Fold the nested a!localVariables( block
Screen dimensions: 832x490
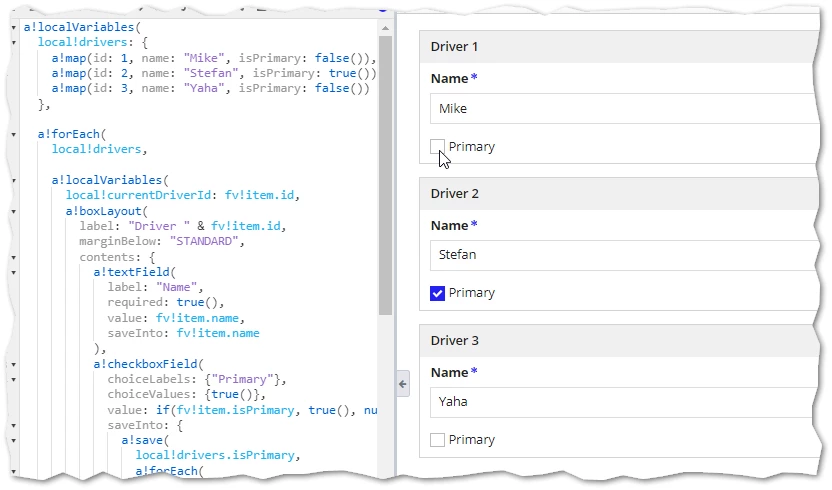(14, 180)
